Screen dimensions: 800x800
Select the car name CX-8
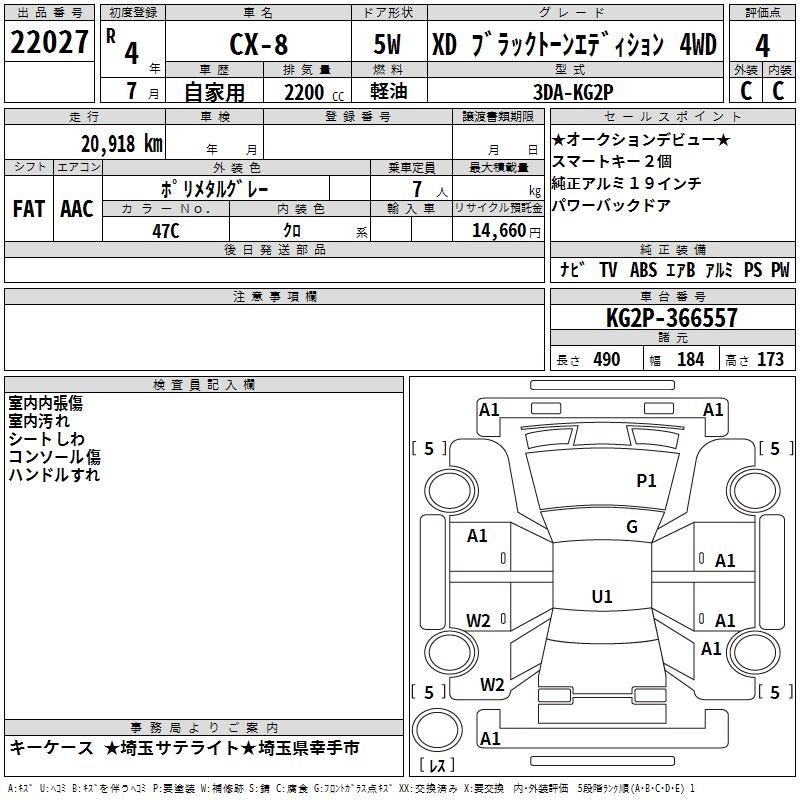(259, 44)
